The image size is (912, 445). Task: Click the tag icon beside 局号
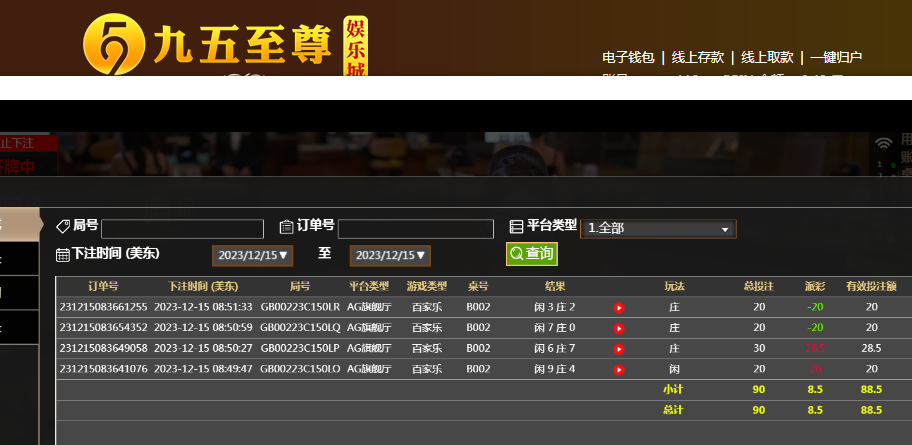click(x=63, y=227)
